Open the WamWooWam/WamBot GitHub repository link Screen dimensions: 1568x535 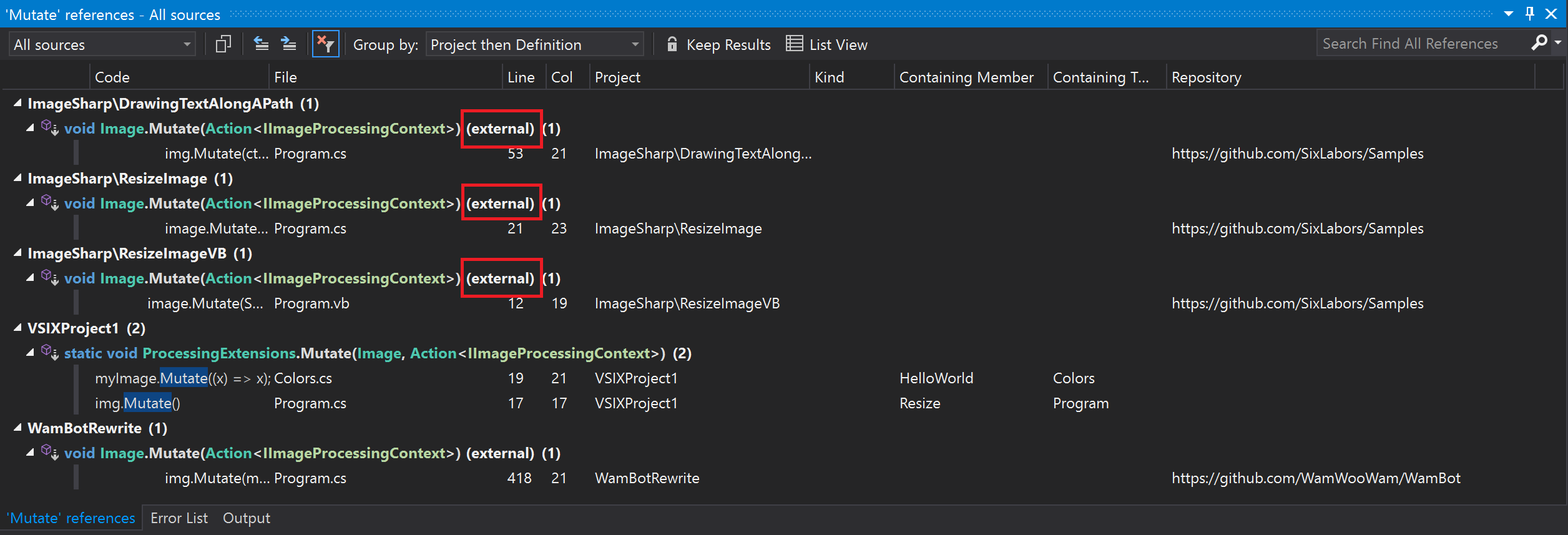point(1315,478)
